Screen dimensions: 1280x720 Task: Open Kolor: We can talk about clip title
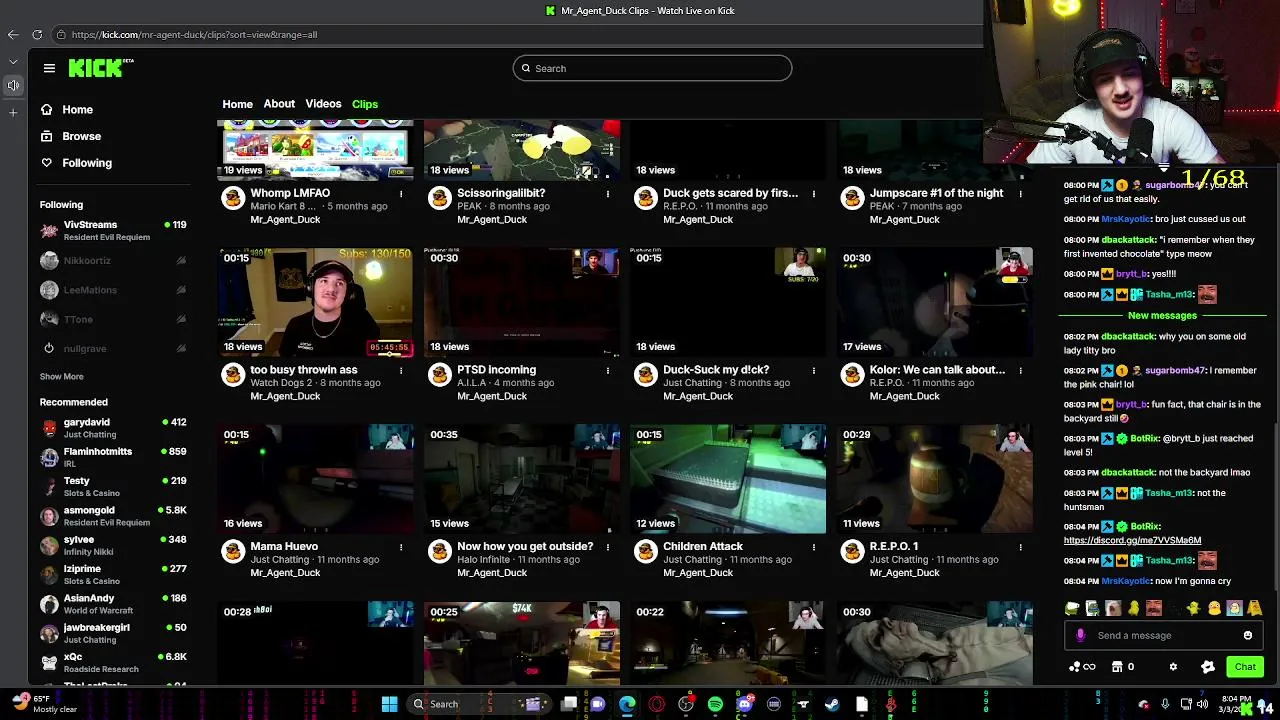point(937,370)
